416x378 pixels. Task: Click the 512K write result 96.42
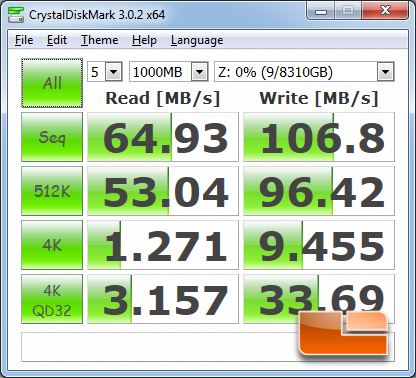[x=319, y=191]
